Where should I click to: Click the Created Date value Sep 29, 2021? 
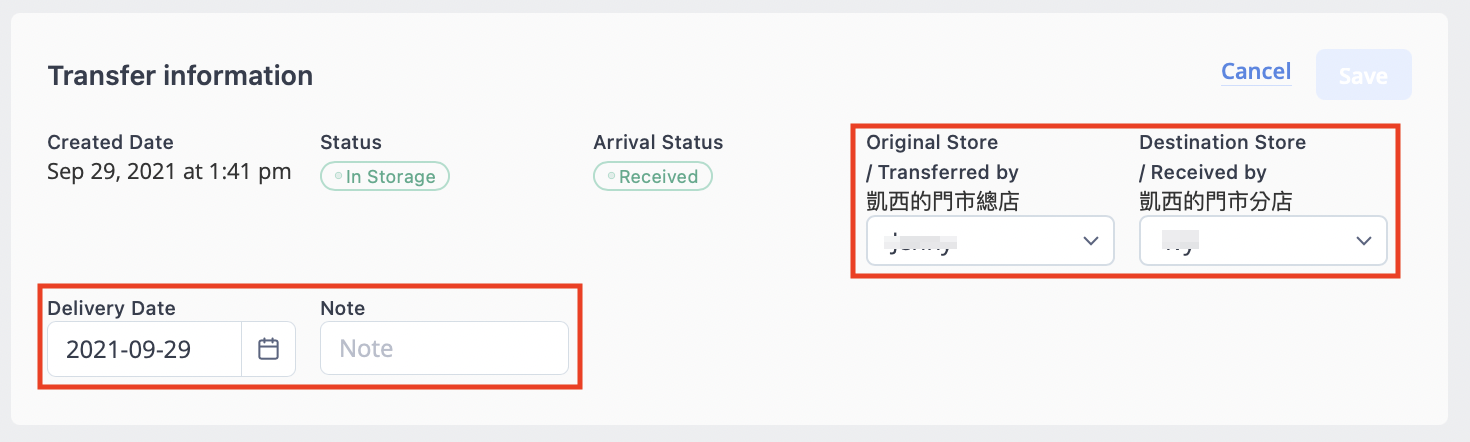coord(169,171)
